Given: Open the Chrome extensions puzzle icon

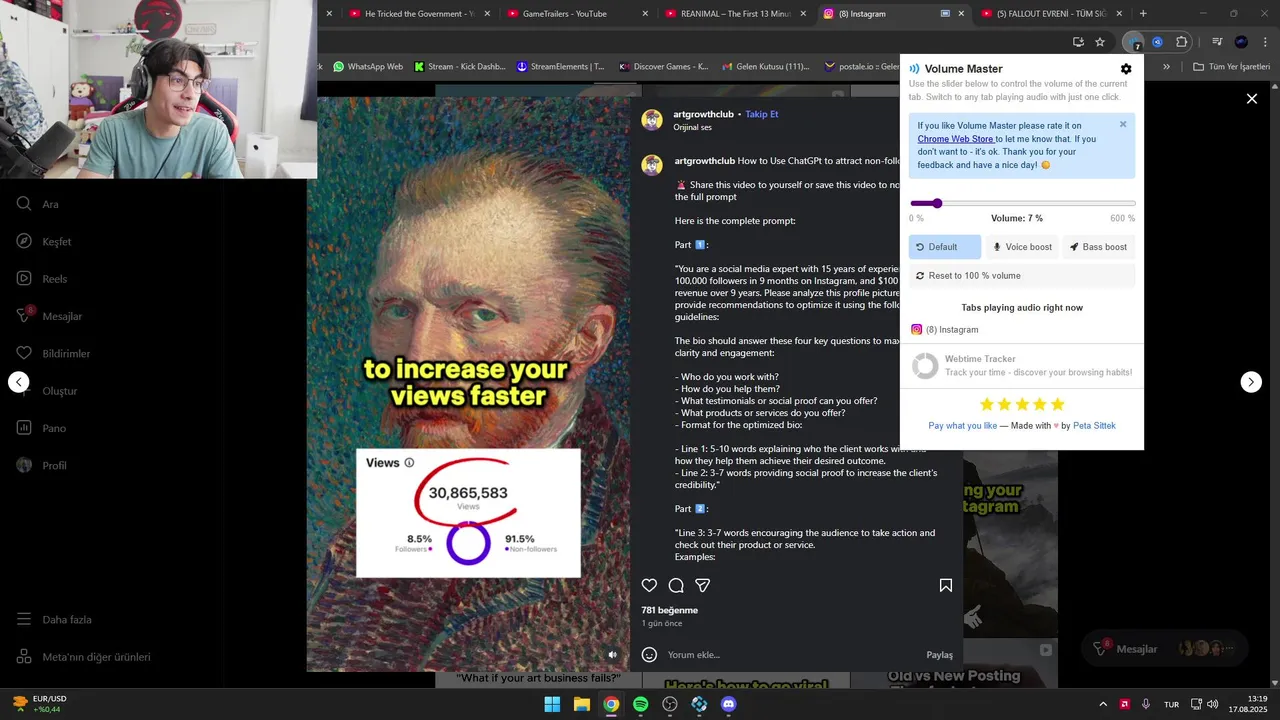Looking at the screenshot, I should pyautogui.click(x=1181, y=42).
